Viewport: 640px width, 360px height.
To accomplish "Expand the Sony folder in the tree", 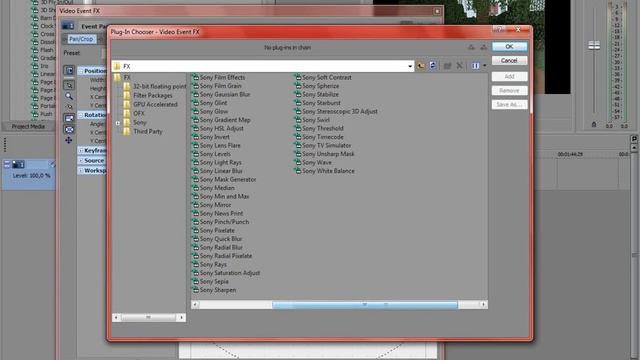I will coord(118,123).
